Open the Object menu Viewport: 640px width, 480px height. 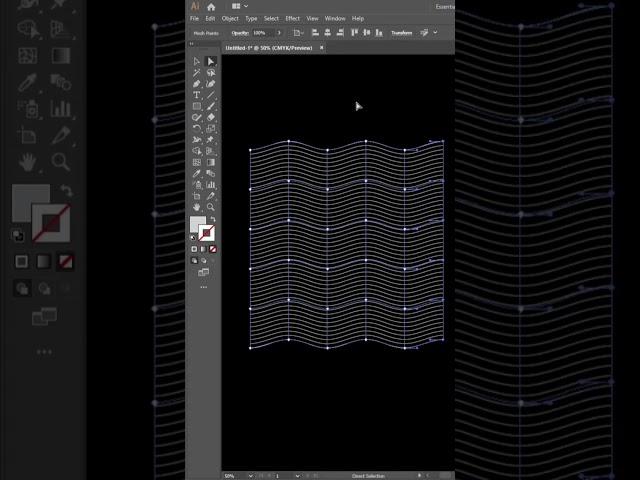click(230, 18)
